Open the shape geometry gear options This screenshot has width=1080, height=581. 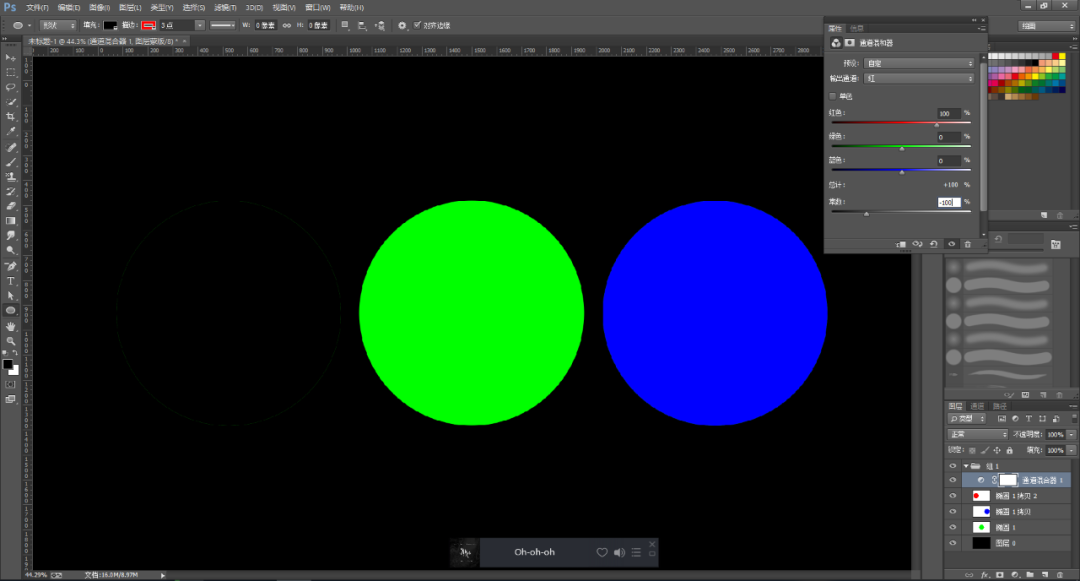(x=402, y=25)
